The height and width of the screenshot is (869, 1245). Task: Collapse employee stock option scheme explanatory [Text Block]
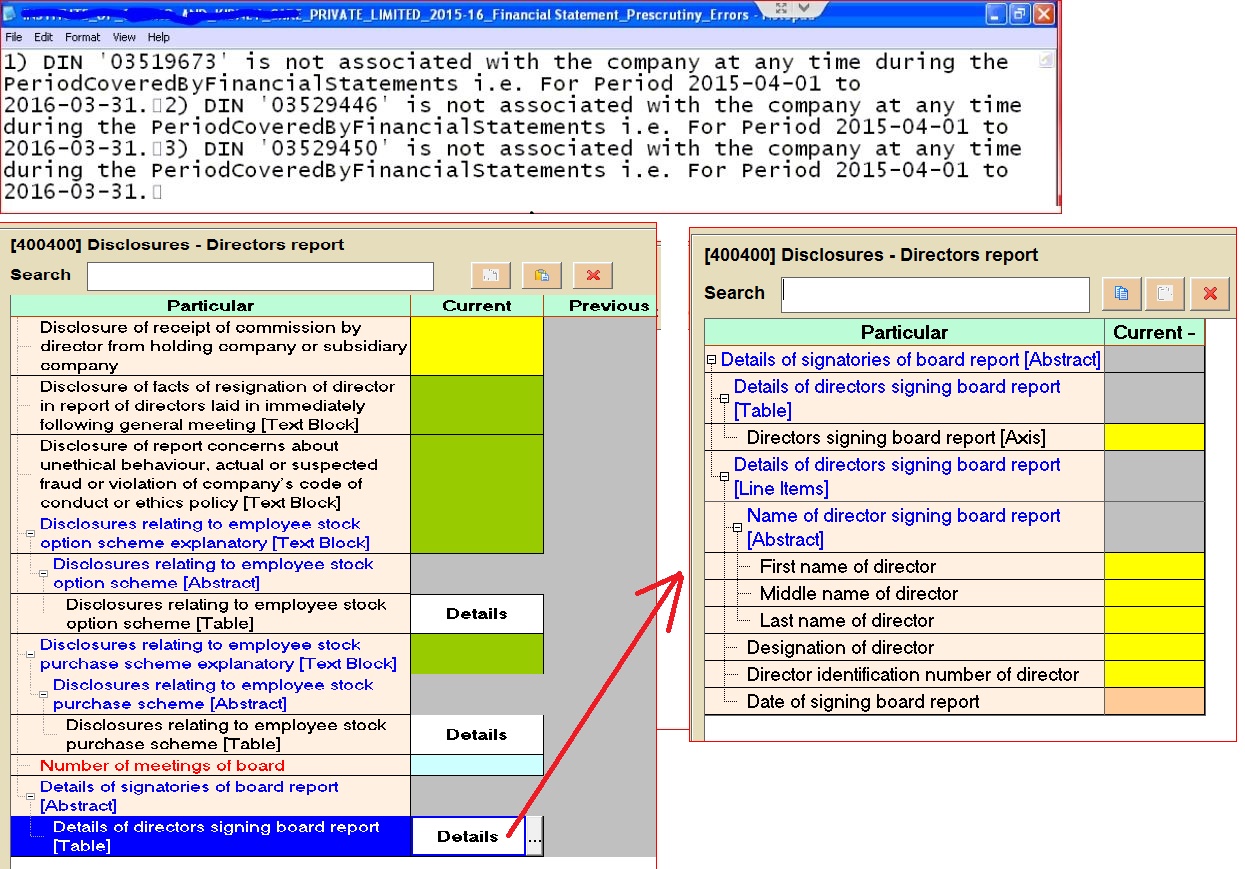pos(31,534)
